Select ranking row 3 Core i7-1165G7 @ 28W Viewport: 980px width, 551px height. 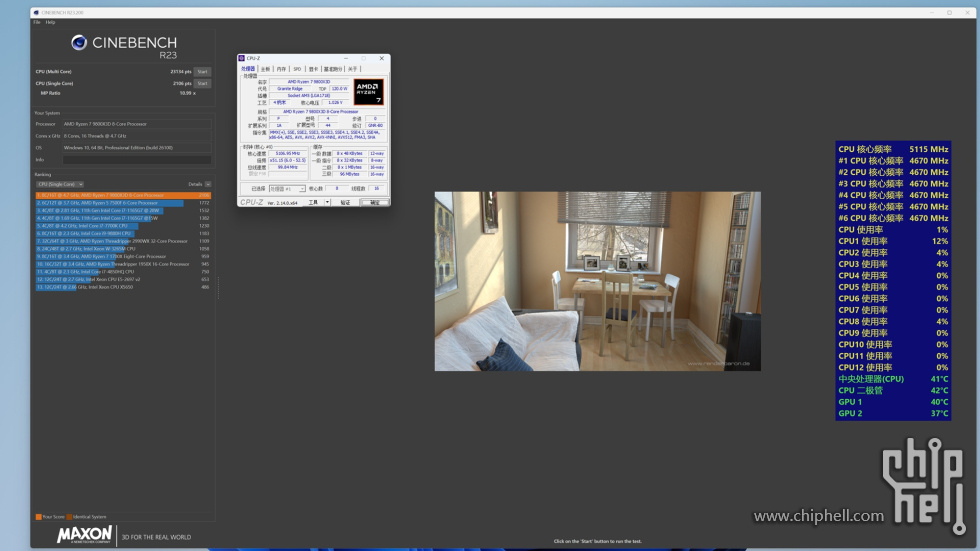(x=123, y=211)
